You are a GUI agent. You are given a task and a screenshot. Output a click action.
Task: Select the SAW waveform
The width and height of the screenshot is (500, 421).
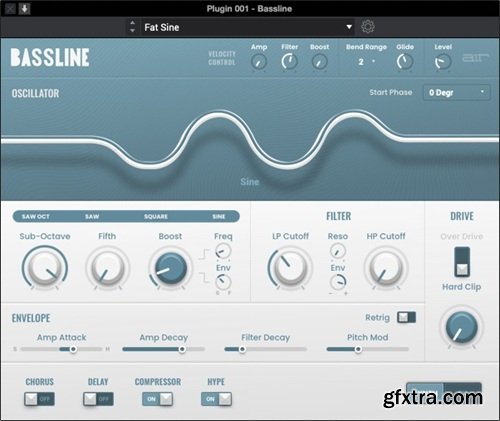(92, 217)
